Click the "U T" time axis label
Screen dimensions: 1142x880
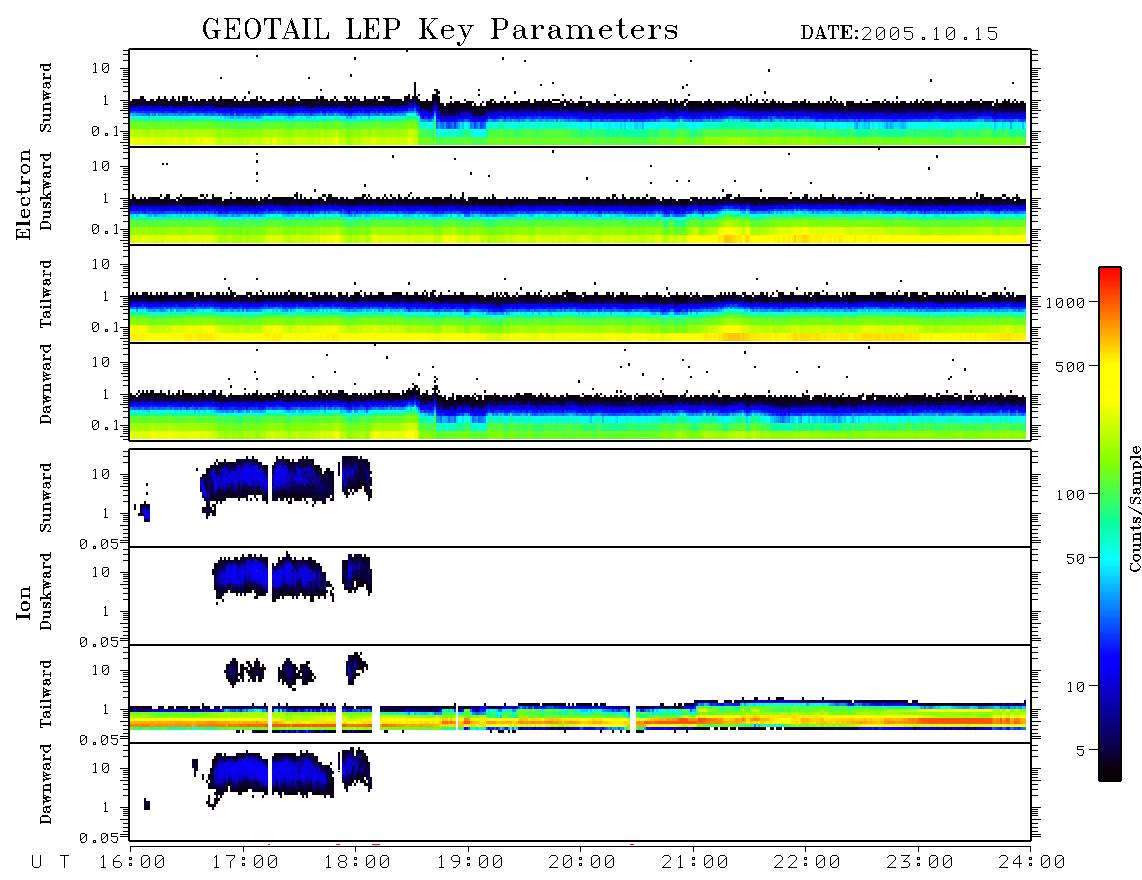click(51, 863)
